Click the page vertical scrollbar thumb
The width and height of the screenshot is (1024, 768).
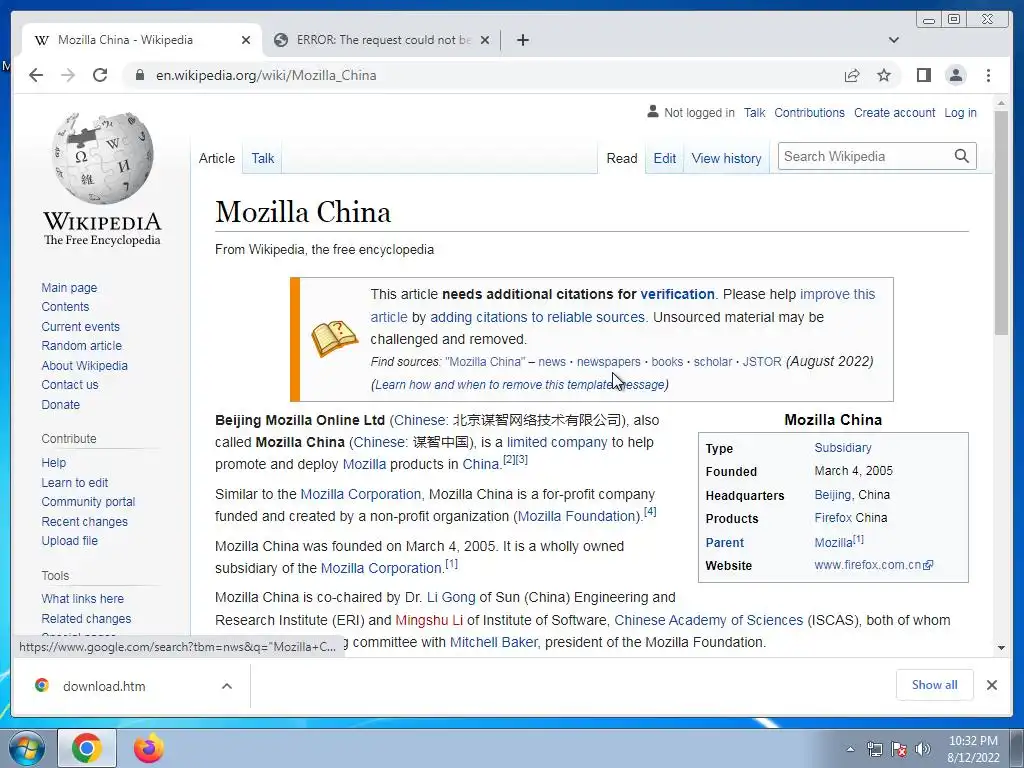(1001, 222)
